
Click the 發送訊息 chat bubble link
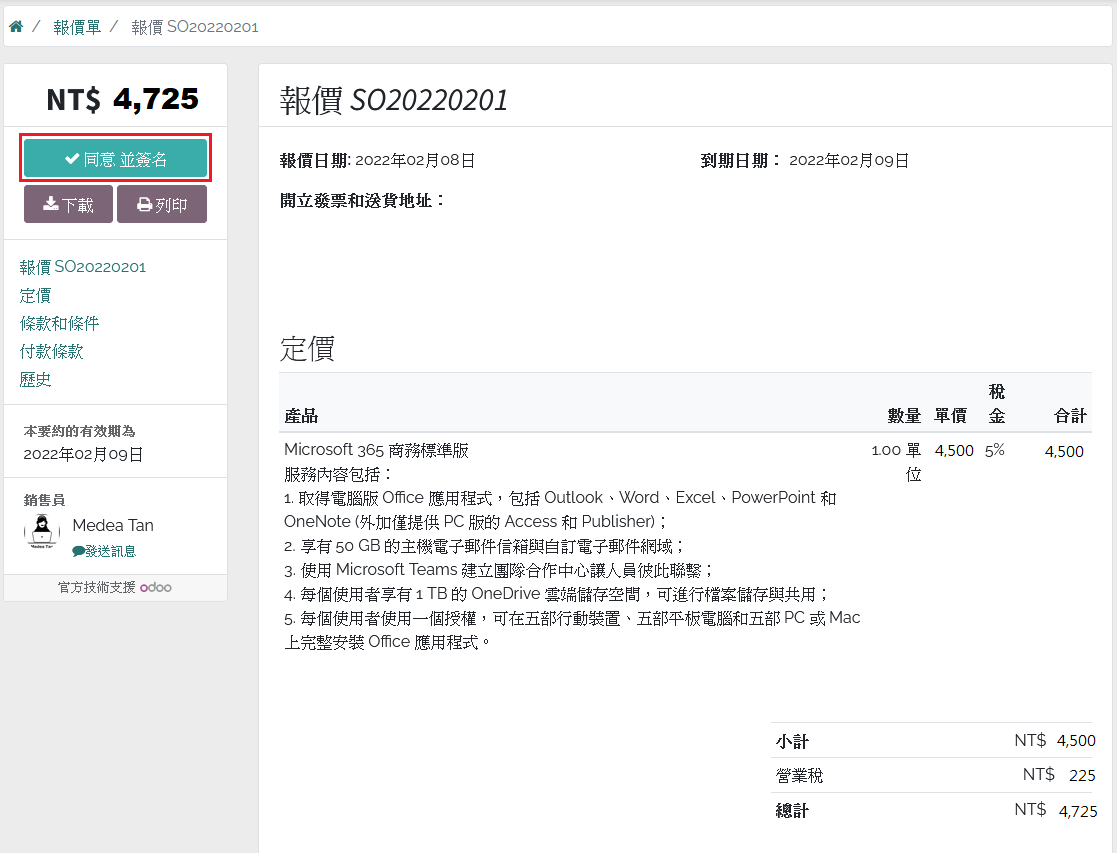click(104, 551)
